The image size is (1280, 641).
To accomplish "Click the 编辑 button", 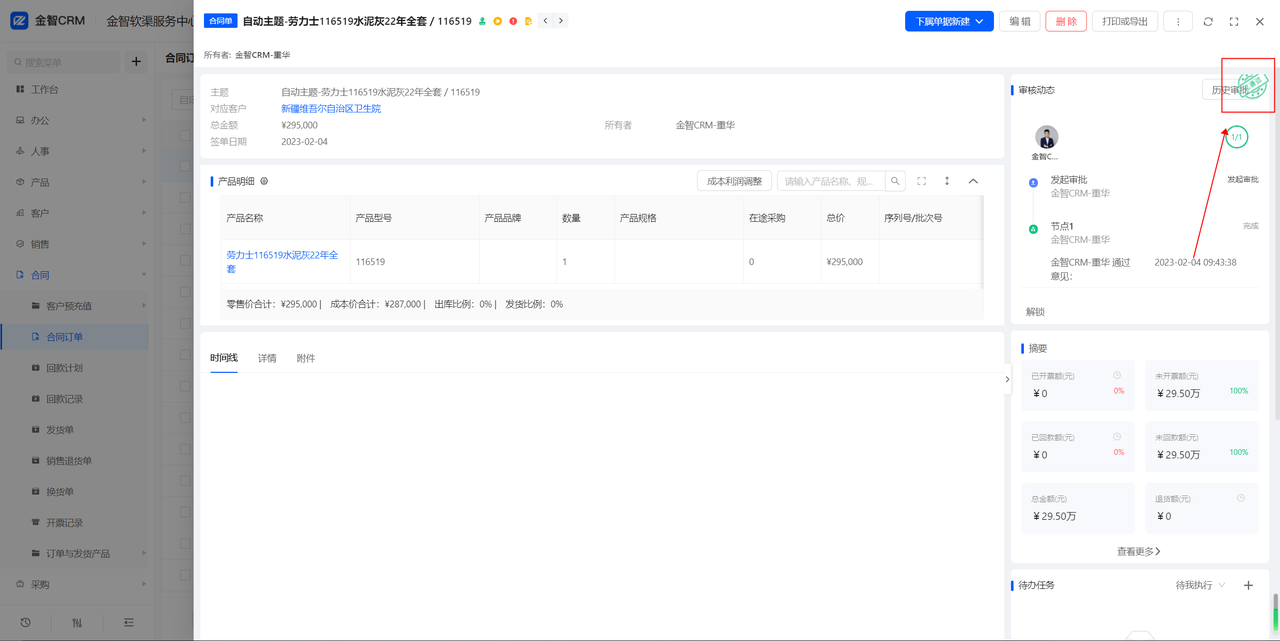I will click(1020, 21).
